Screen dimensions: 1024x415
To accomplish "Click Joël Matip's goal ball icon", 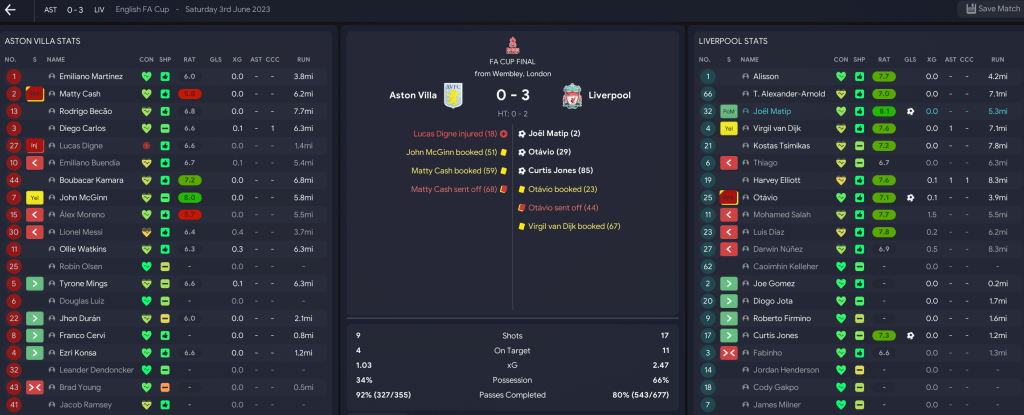I will [x=910, y=111].
